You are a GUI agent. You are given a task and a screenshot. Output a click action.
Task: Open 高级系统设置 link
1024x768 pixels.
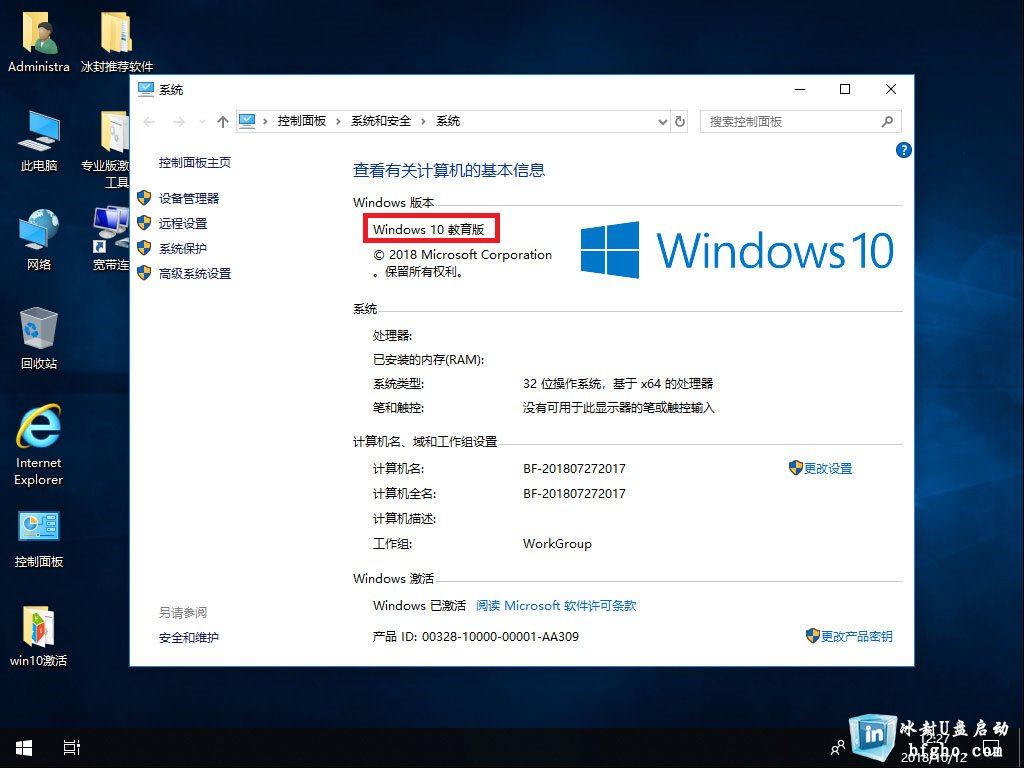point(195,274)
